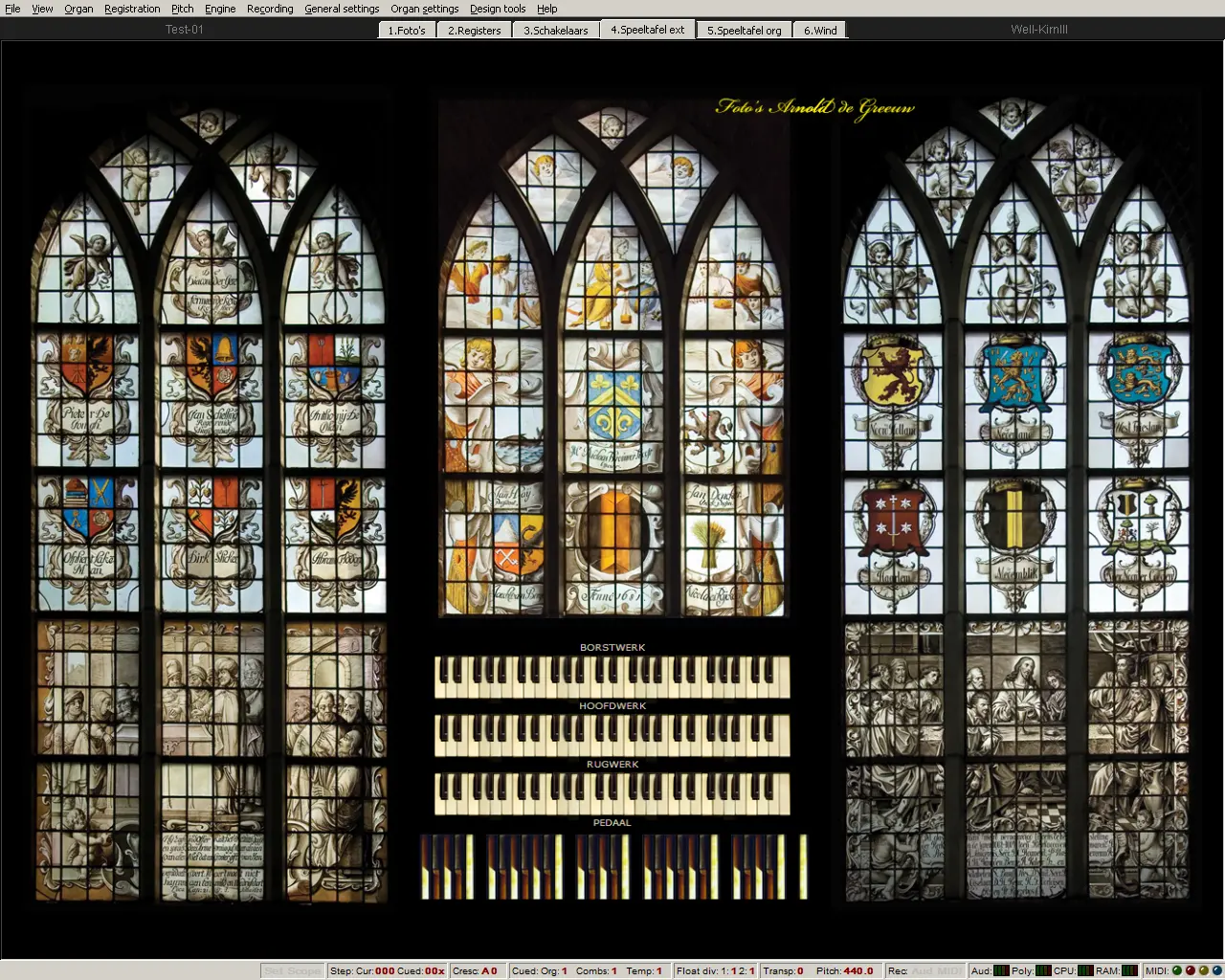Screen dimensions: 1225x980
Task: Switch to the 6.Wind tab
Action: pyautogui.click(x=820, y=30)
